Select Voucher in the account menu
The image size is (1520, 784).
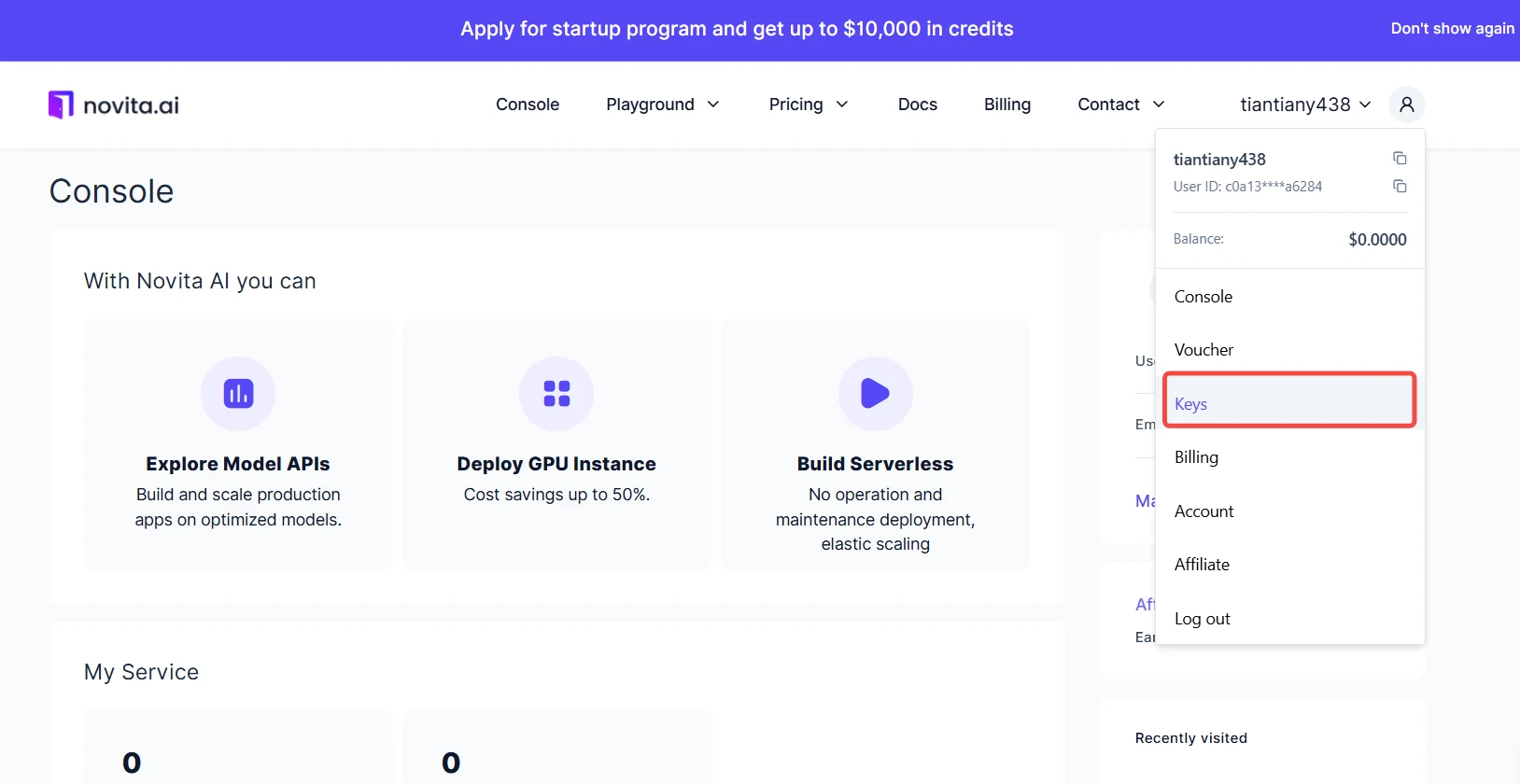(1289, 350)
